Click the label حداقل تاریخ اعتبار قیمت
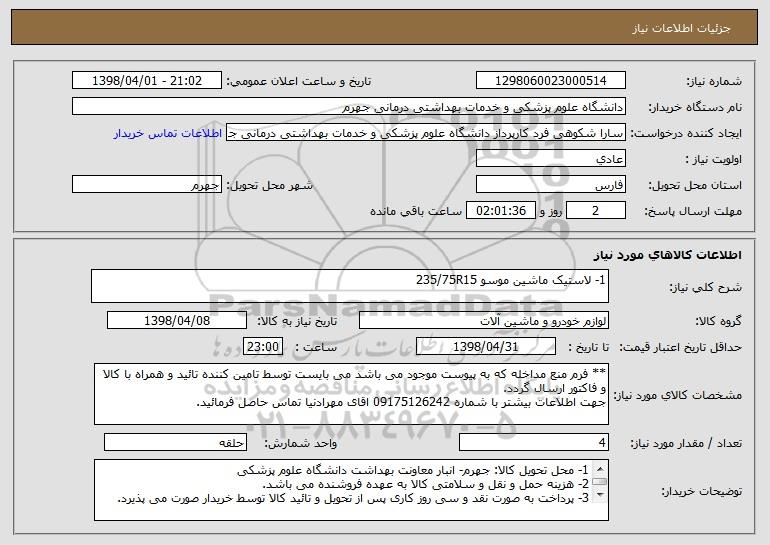 point(680,347)
